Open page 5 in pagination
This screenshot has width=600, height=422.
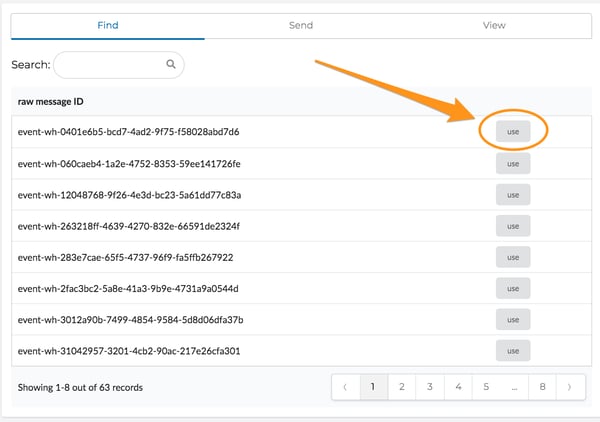486,387
